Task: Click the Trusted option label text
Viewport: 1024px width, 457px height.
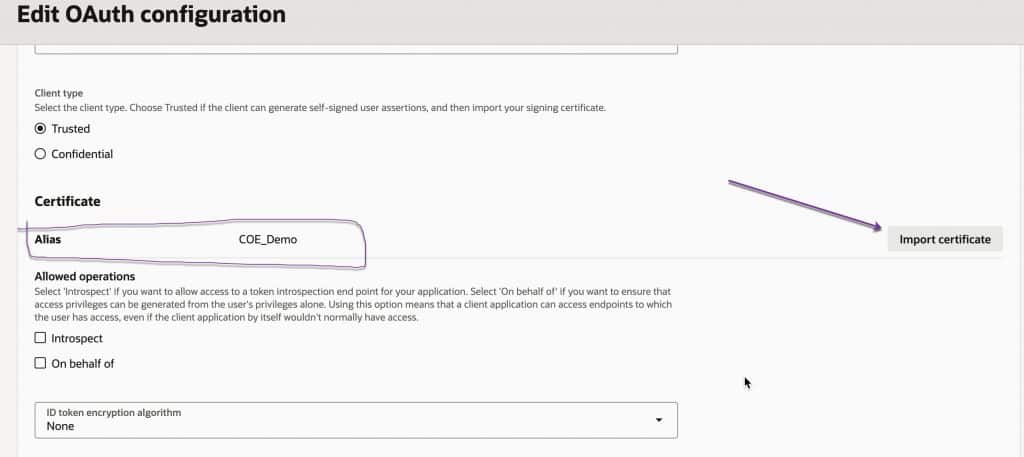Action: pos(70,129)
